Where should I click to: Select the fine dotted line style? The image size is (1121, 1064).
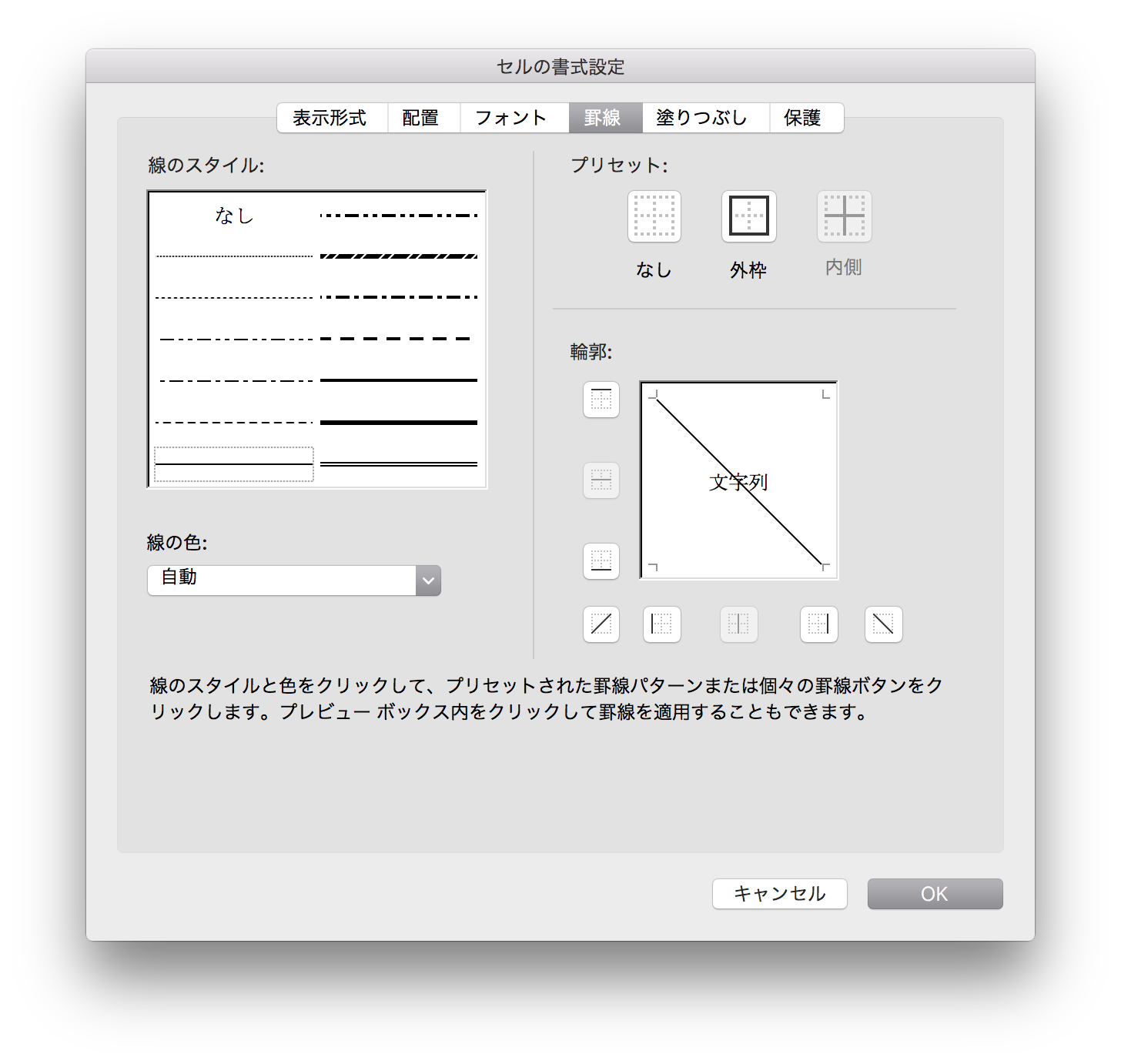(234, 256)
